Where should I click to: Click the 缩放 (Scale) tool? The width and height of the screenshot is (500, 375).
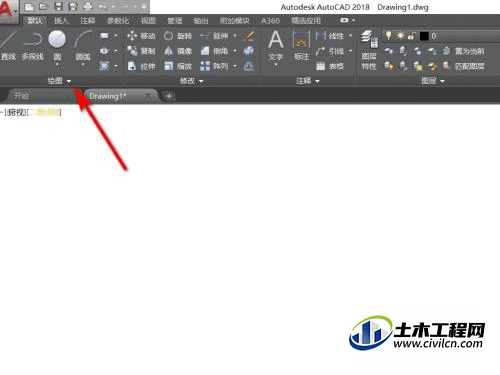pyautogui.click(x=178, y=66)
